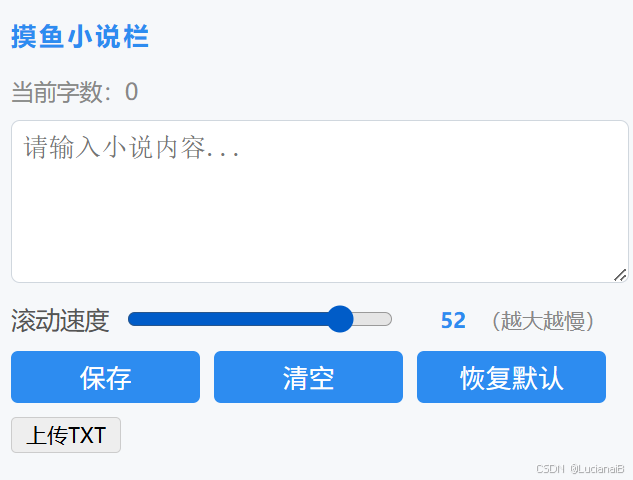Screen dimensions: 633x480
Task: Clear the novel content with 清空
Action: pyautogui.click(x=308, y=377)
